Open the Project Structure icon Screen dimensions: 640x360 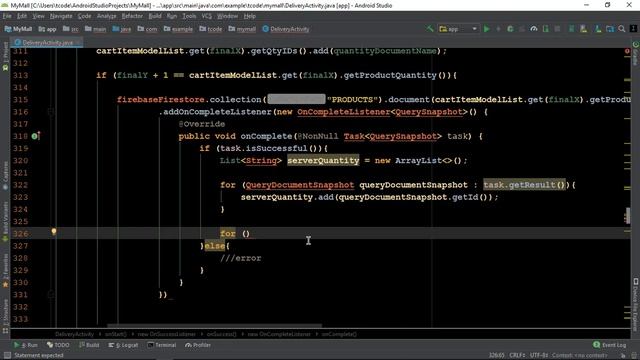tap(610, 29)
